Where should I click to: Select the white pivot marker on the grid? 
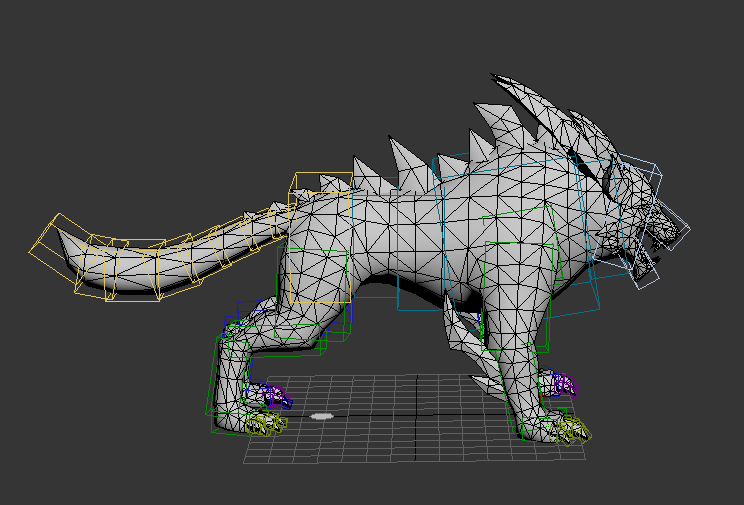point(321,415)
